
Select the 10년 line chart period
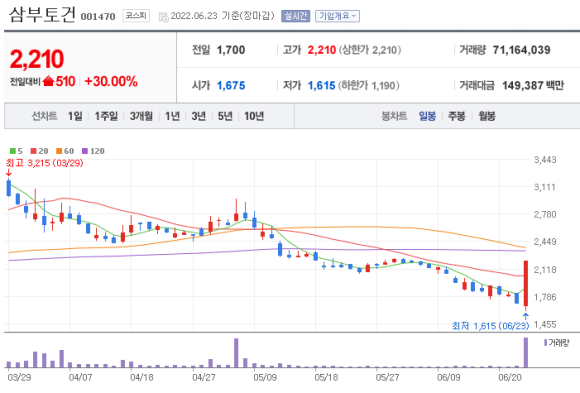point(254,116)
